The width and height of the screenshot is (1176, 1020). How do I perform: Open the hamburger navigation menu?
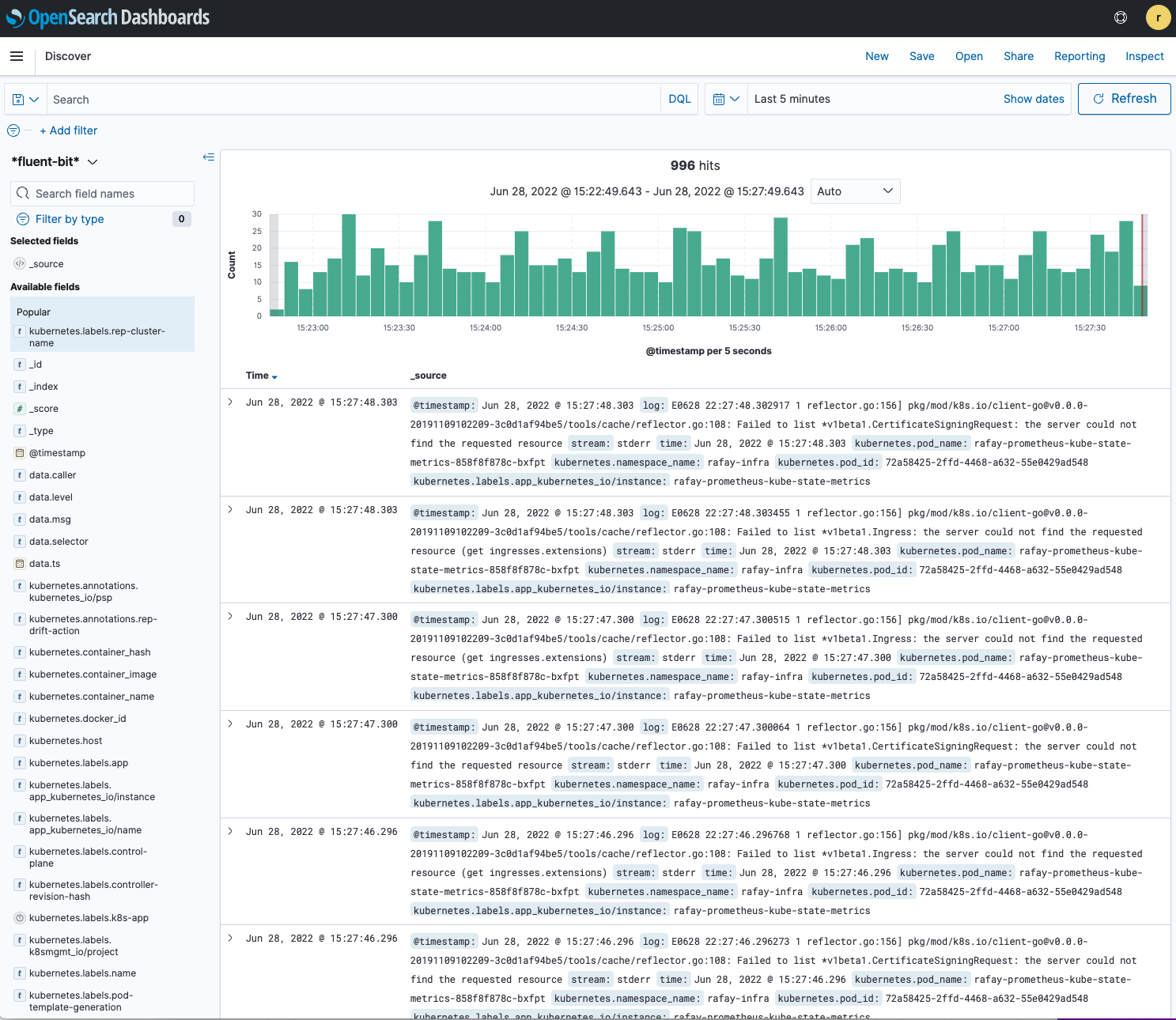[17, 56]
